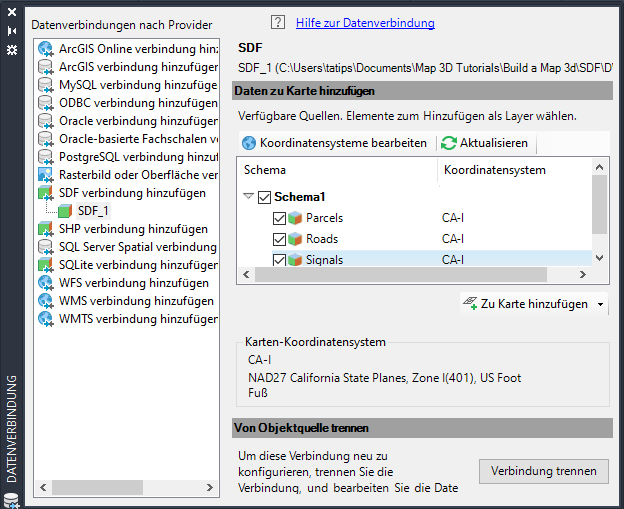Click the provider list horizontal scrollbar thumb
624x509 pixels.
click(98, 488)
